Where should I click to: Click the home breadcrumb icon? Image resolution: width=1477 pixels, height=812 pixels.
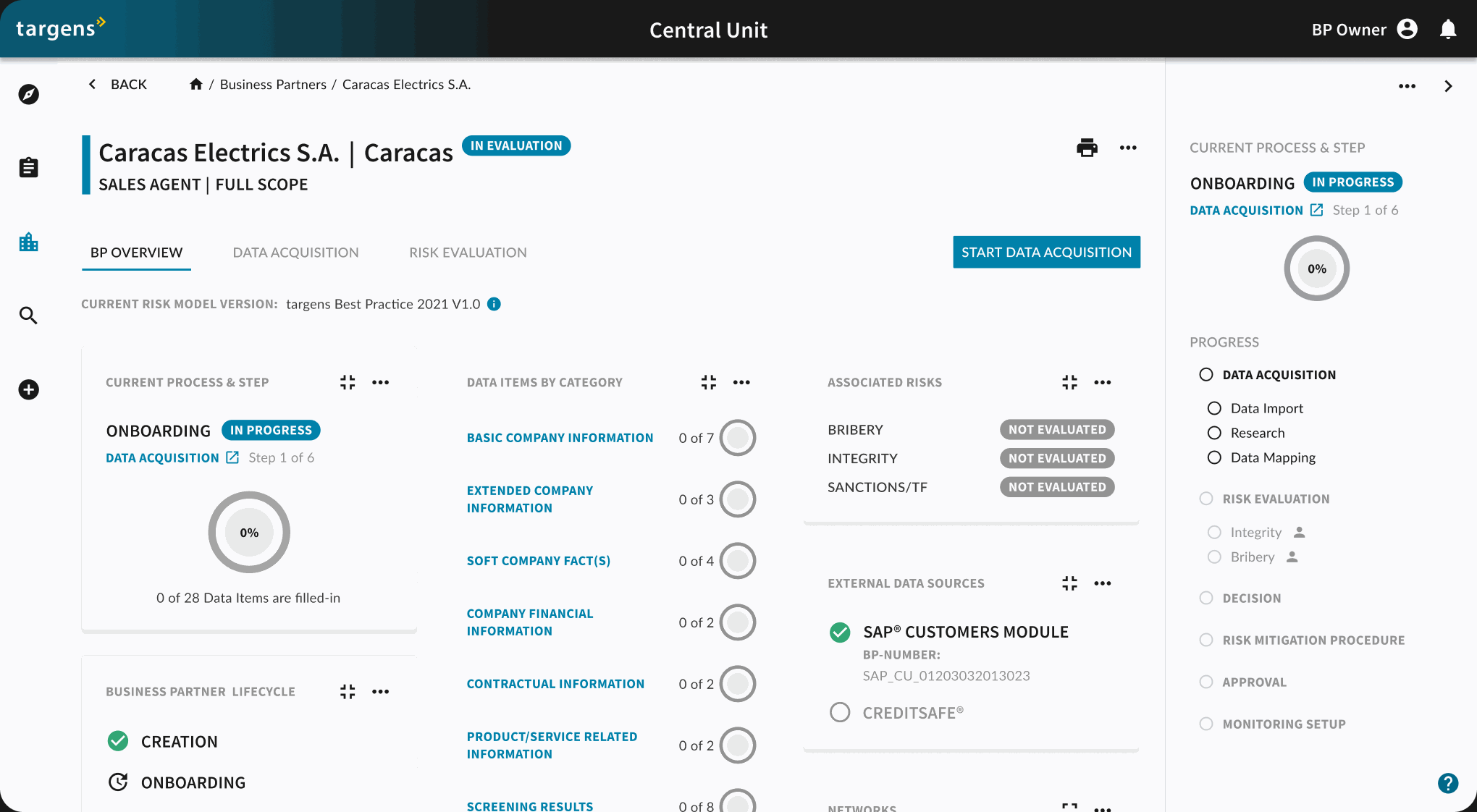coord(195,85)
